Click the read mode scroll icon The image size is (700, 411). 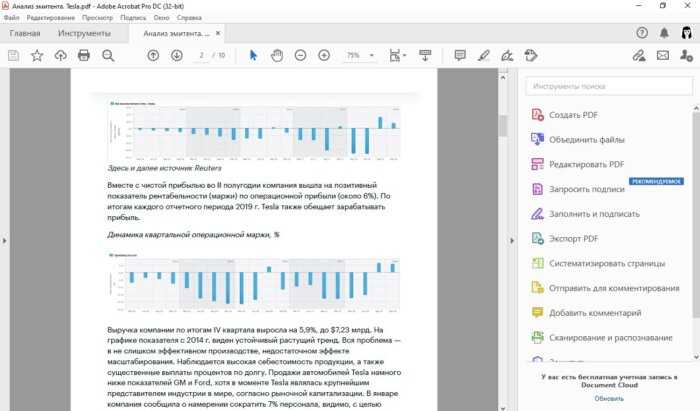coord(425,55)
